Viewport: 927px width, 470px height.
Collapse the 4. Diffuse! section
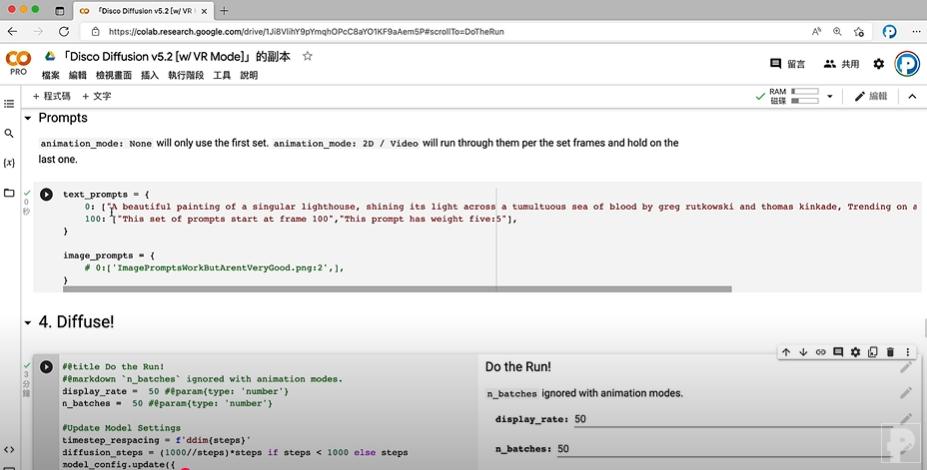point(28,323)
